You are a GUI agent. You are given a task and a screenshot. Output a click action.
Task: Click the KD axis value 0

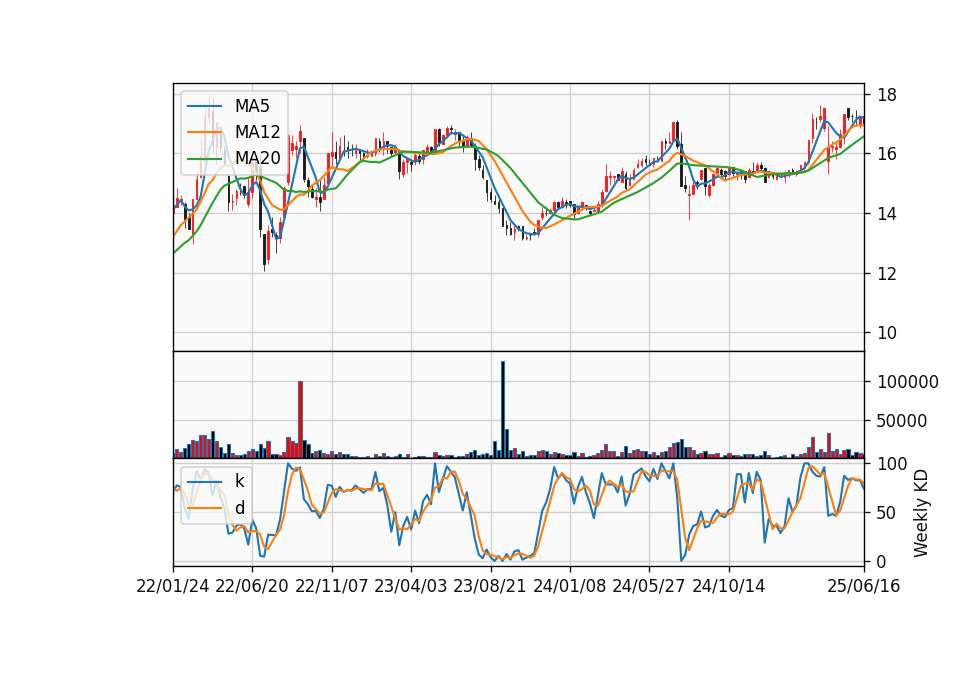pyautogui.click(x=882, y=561)
